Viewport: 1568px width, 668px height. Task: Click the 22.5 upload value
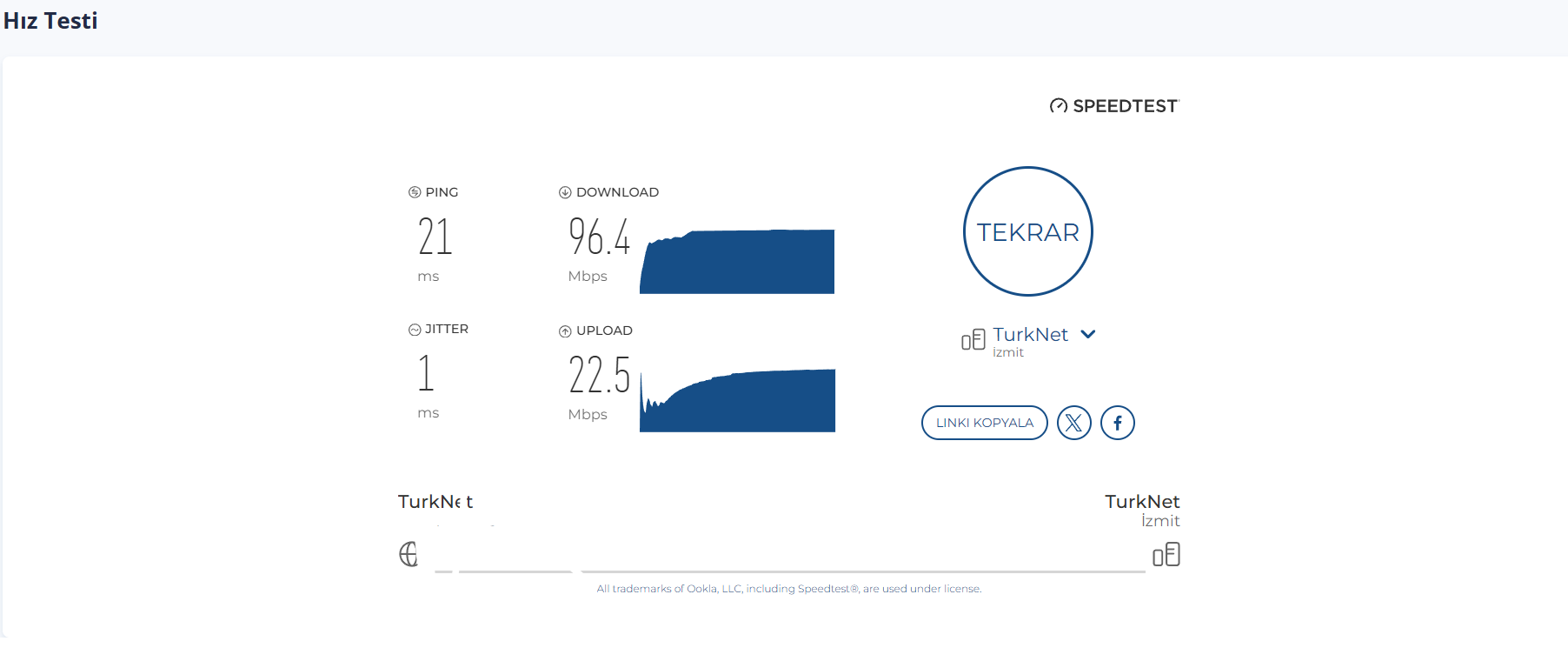pyautogui.click(x=599, y=375)
